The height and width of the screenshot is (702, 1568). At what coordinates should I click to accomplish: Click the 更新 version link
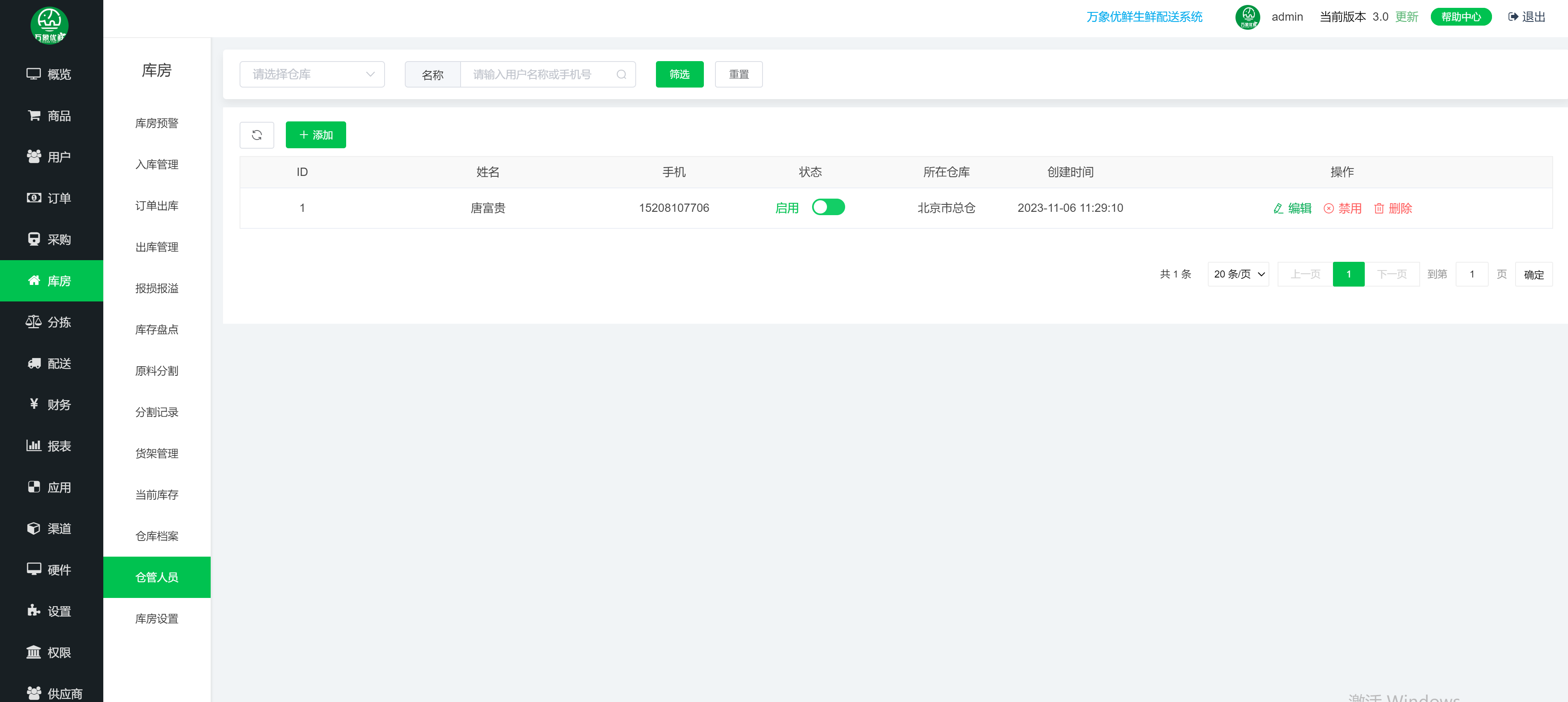[x=1406, y=17]
